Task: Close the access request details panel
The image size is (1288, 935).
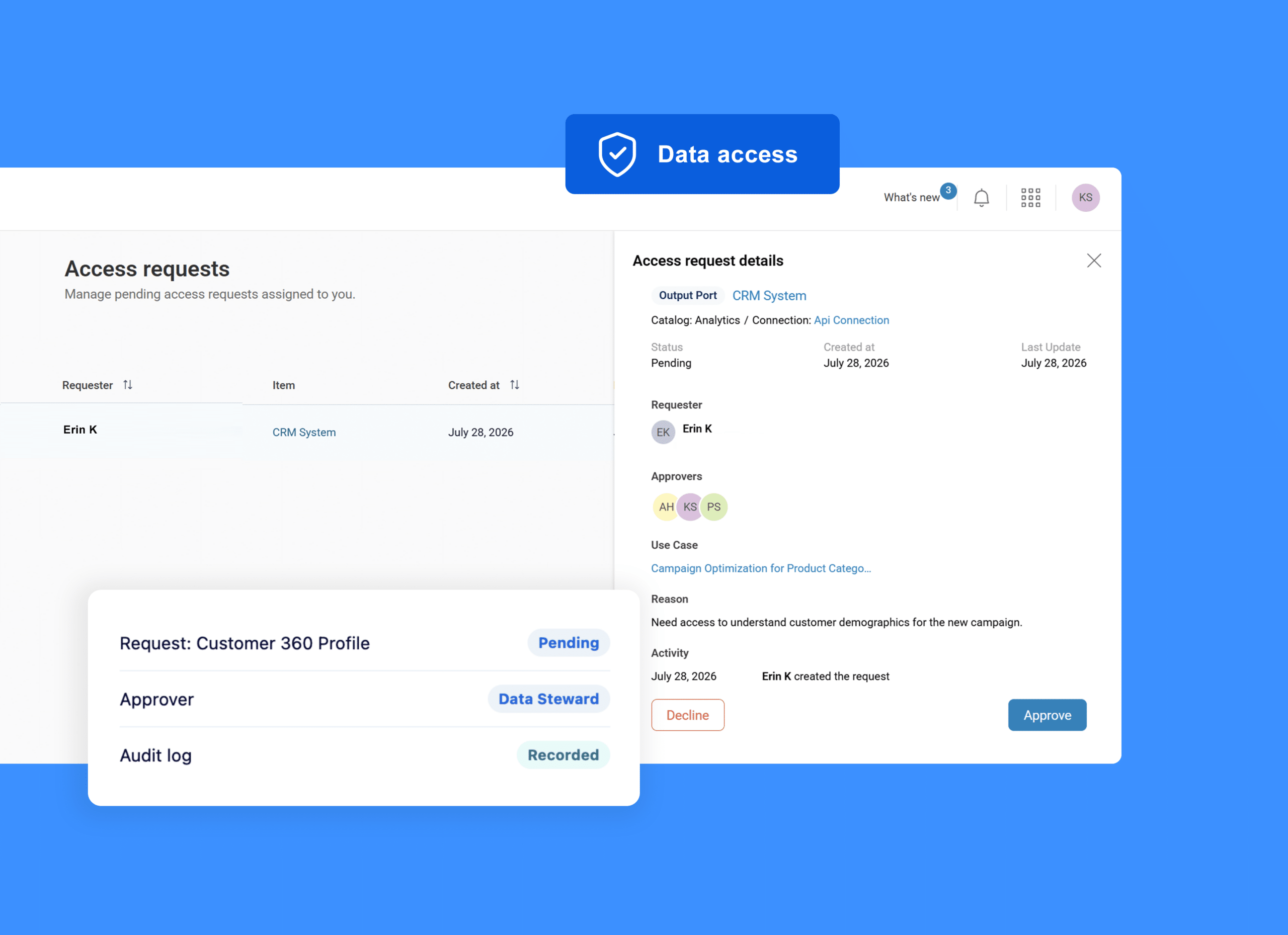Action: (1094, 261)
